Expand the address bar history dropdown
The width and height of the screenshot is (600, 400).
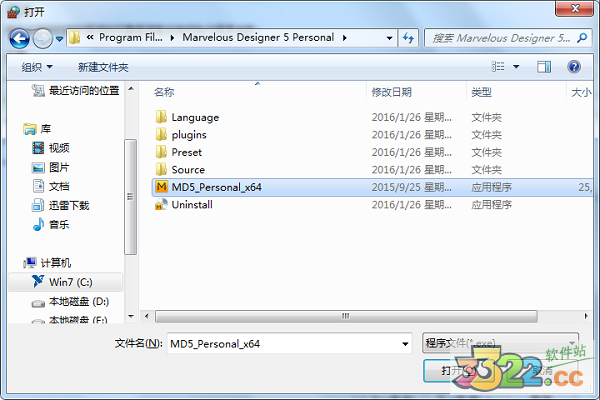pos(389,38)
